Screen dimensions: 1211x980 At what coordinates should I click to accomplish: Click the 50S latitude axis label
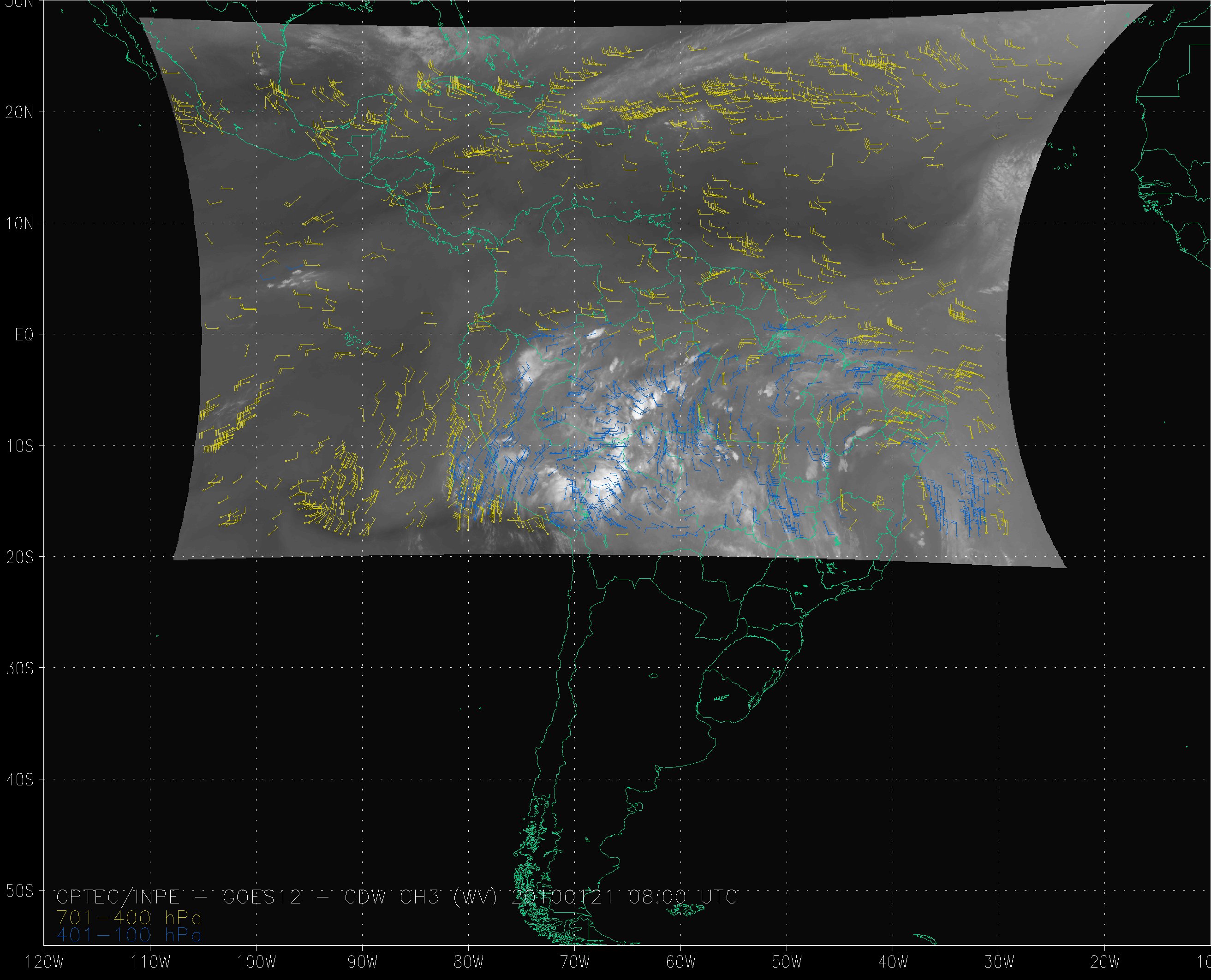tap(20, 891)
